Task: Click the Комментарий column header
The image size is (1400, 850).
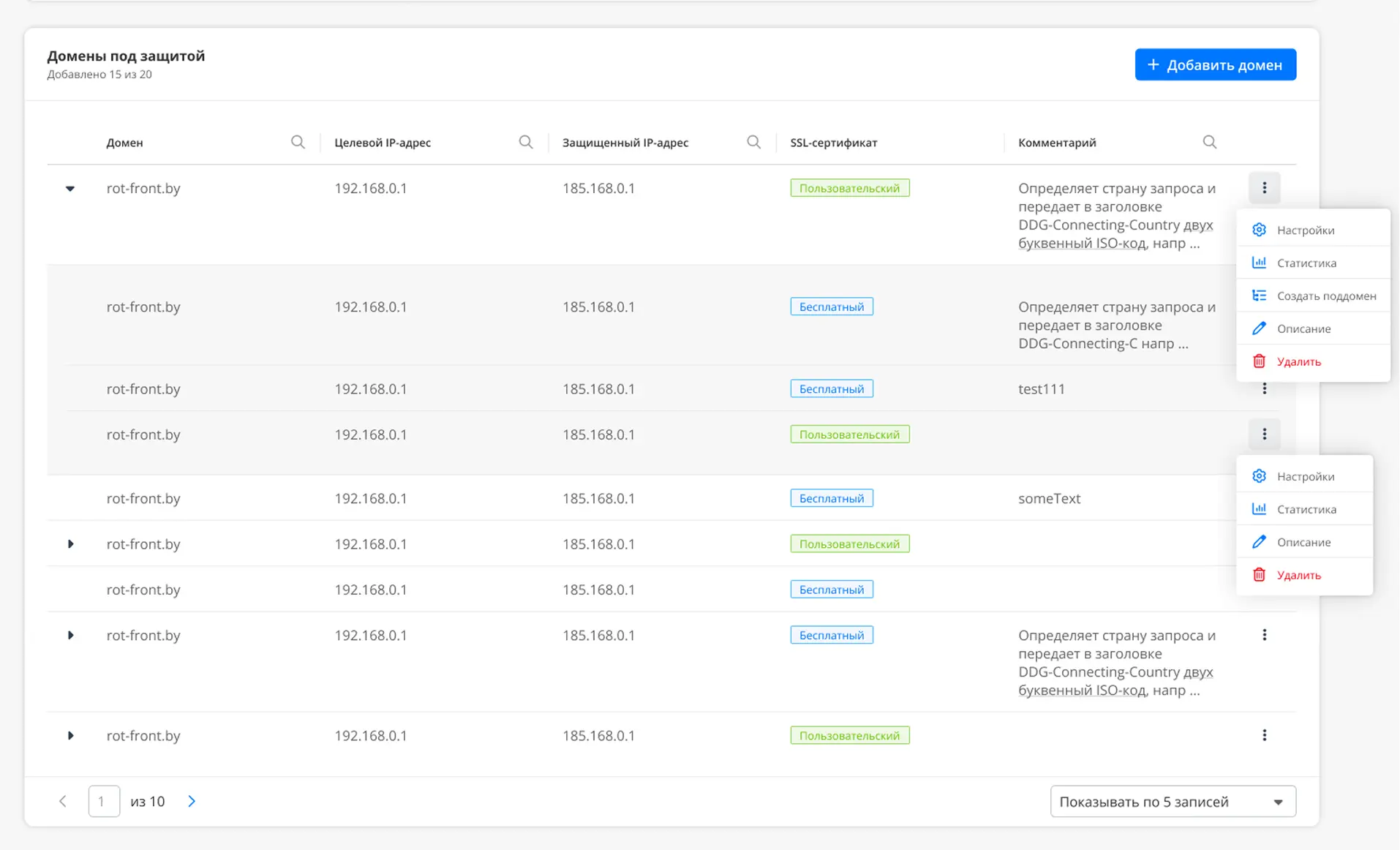Action: (1057, 143)
